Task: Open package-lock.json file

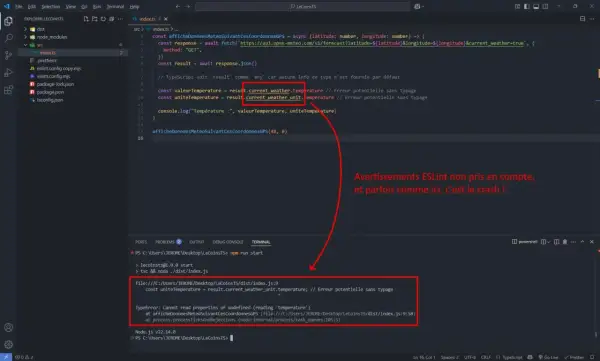Action: 55,84
